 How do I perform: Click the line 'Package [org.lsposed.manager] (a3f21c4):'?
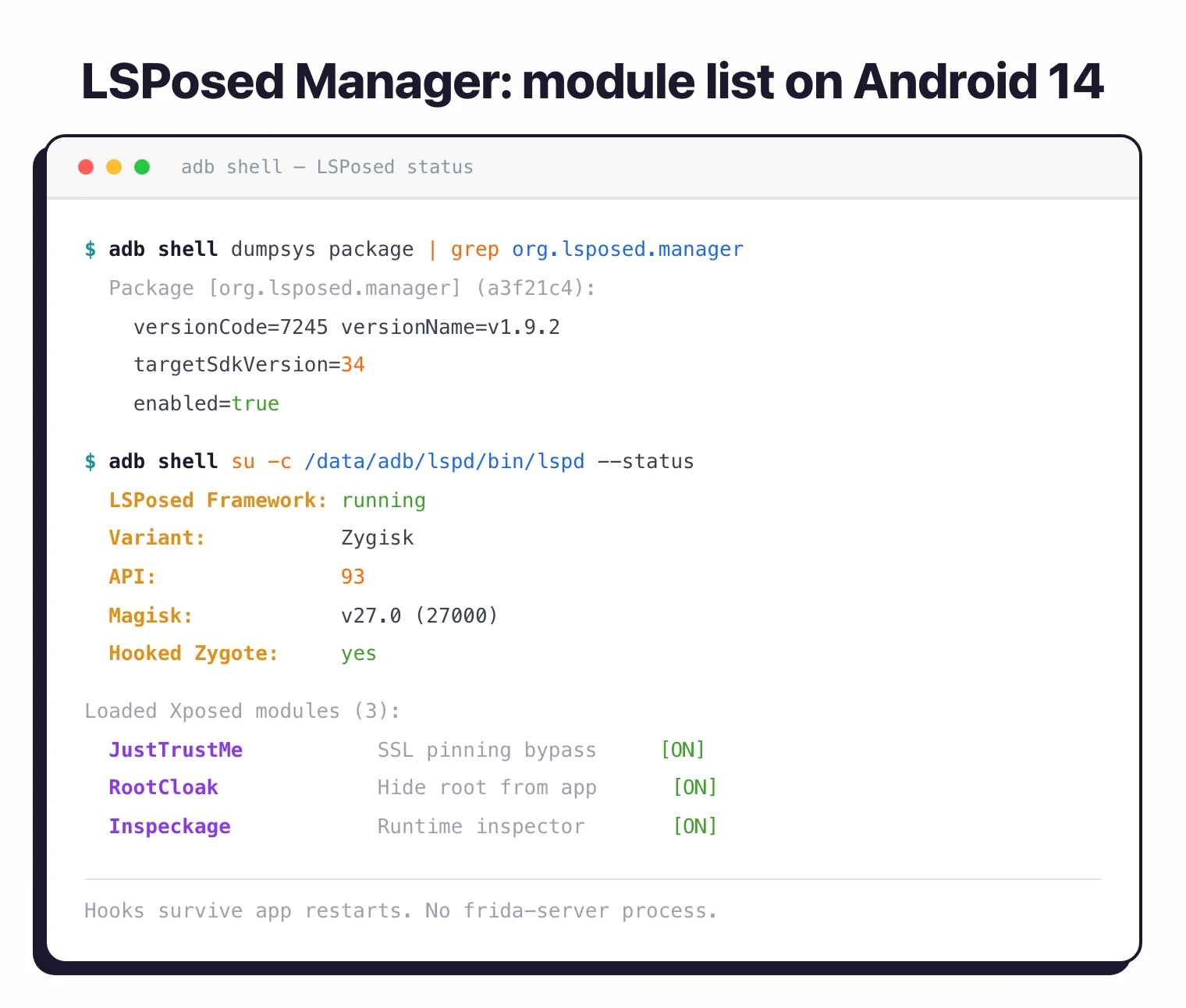352,289
